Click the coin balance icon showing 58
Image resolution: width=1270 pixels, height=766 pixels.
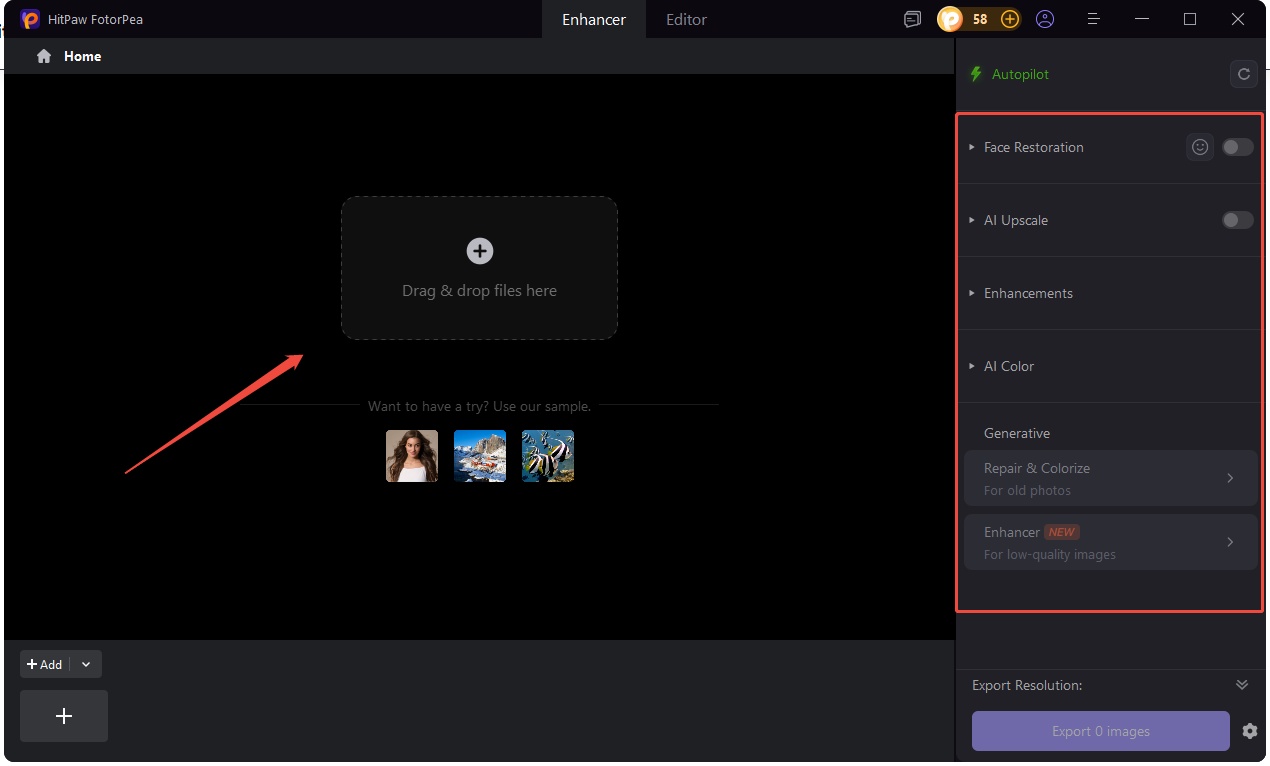point(949,18)
